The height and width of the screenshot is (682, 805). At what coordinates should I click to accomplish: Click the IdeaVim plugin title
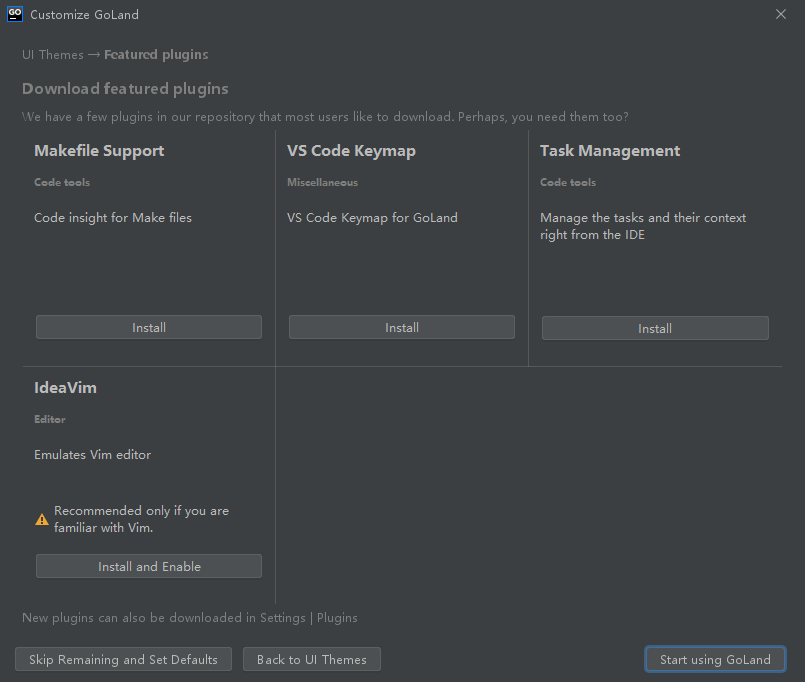point(65,387)
